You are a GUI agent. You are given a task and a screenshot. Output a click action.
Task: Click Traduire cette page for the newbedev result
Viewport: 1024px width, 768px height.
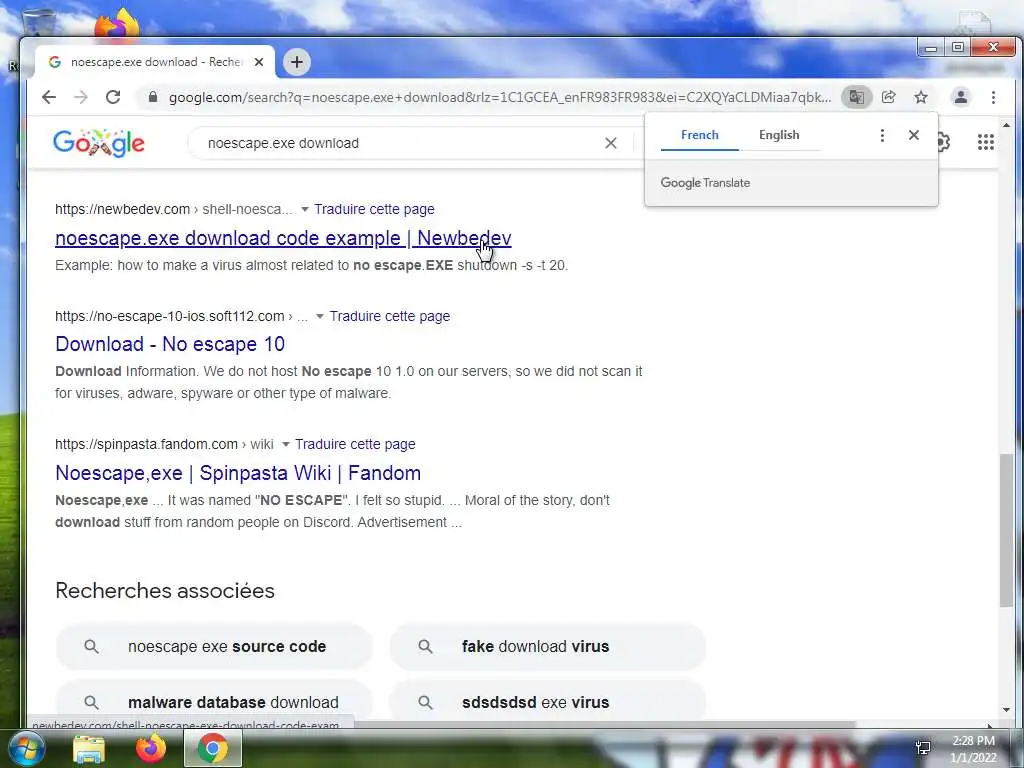click(374, 209)
